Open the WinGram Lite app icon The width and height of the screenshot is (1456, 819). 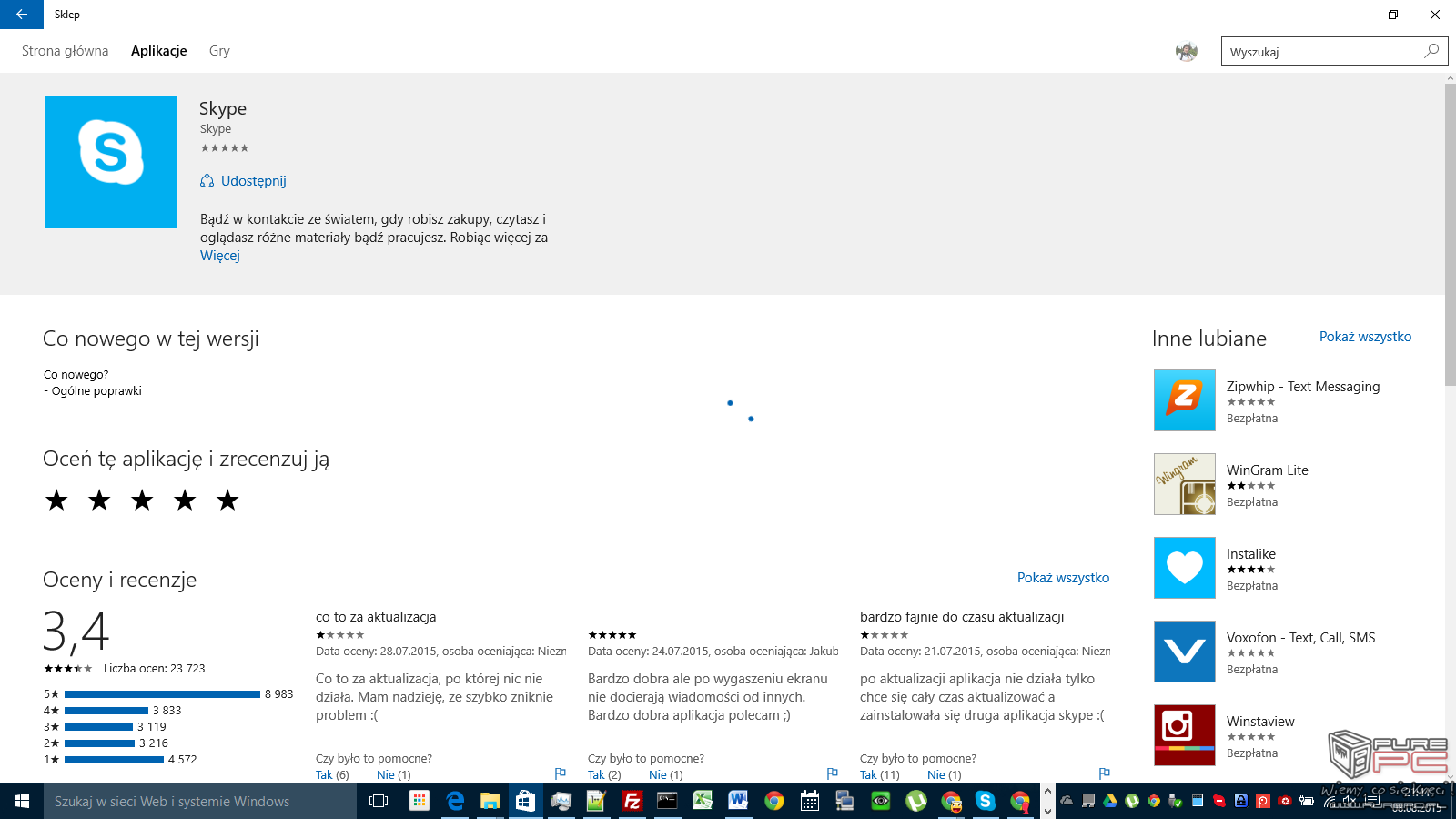[1185, 484]
